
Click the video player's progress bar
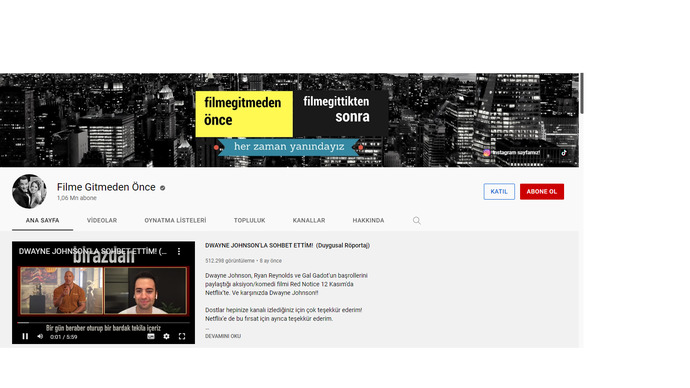[103, 323]
